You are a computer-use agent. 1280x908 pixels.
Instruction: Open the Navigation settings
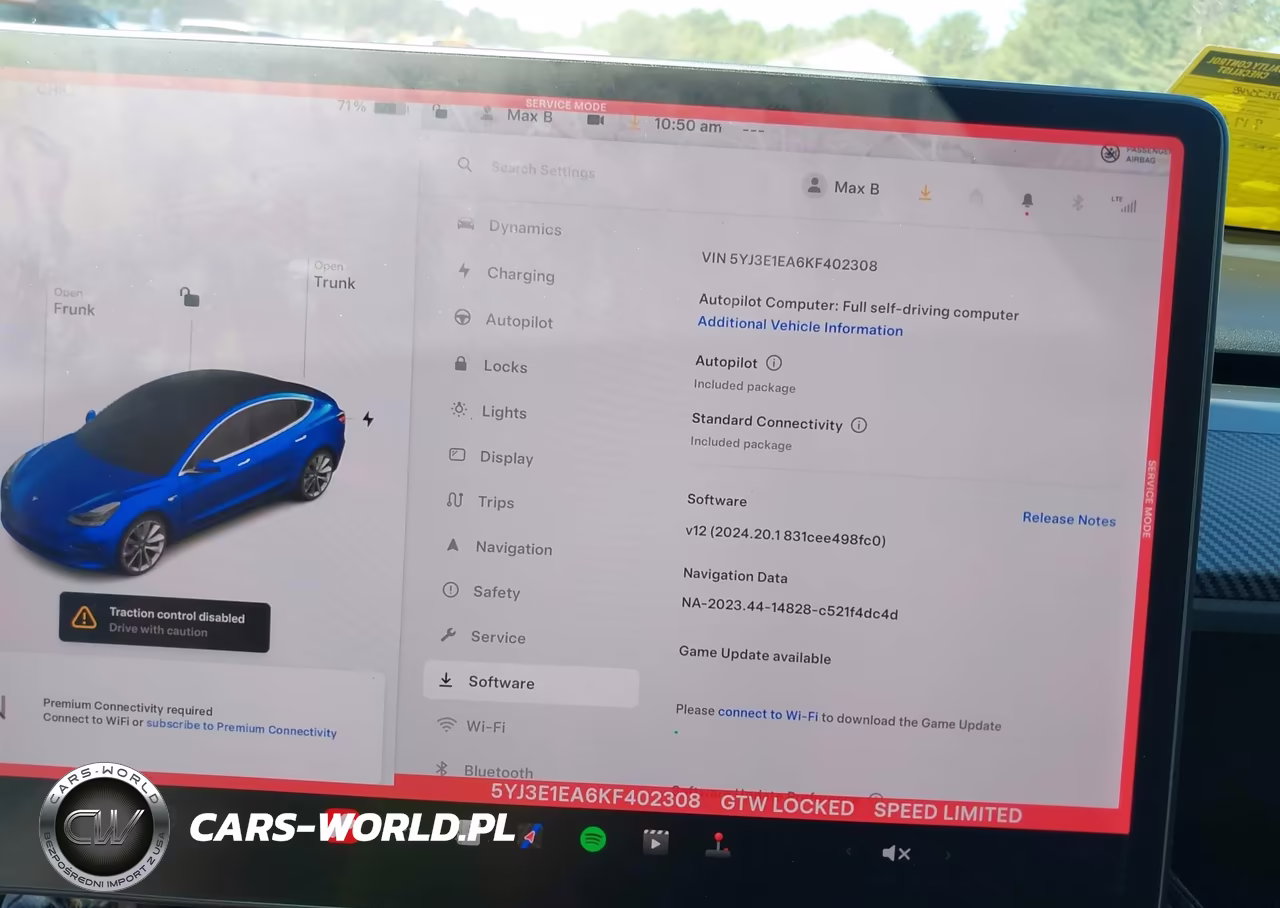coord(498,547)
